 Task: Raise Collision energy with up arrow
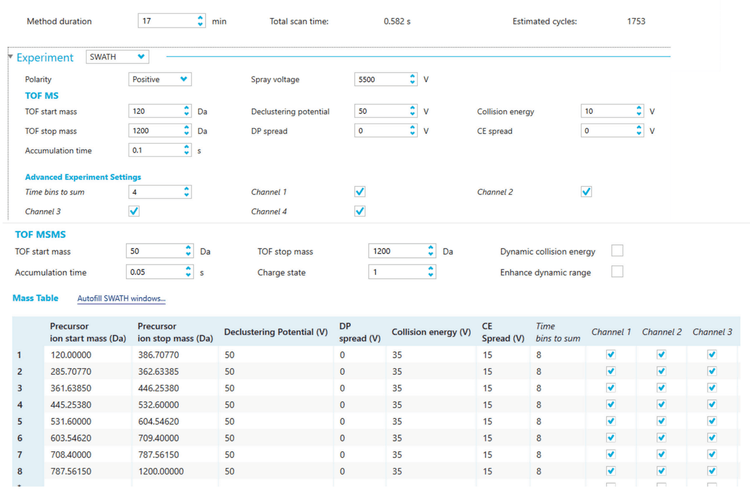pos(638,108)
